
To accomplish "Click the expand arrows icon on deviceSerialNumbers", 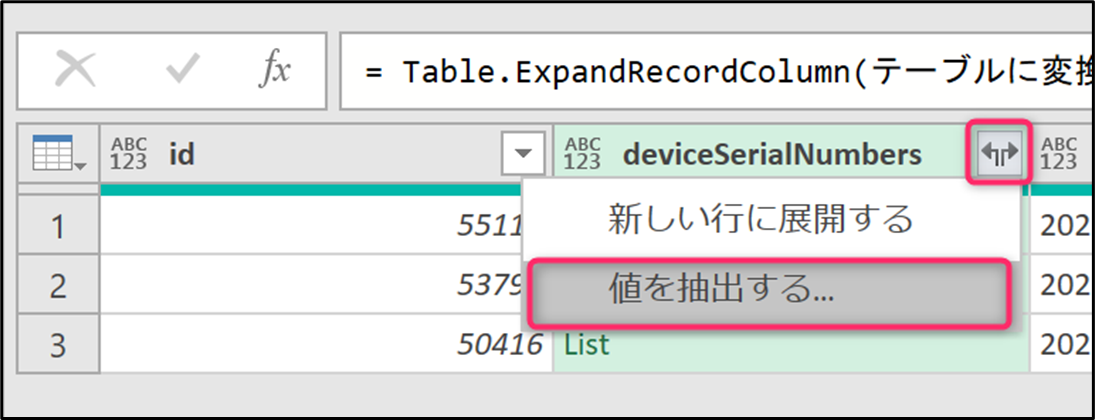I will (x=998, y=154).
